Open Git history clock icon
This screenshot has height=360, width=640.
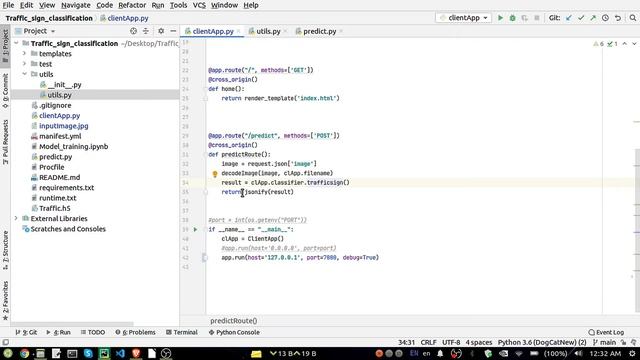(605, 18)
